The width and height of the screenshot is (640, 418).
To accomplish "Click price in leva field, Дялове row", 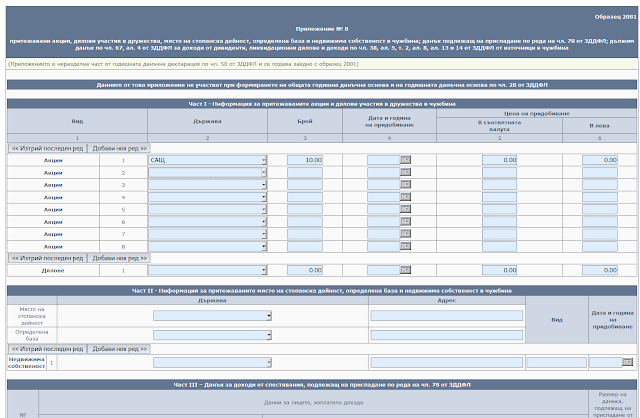I will pos(600,270).
